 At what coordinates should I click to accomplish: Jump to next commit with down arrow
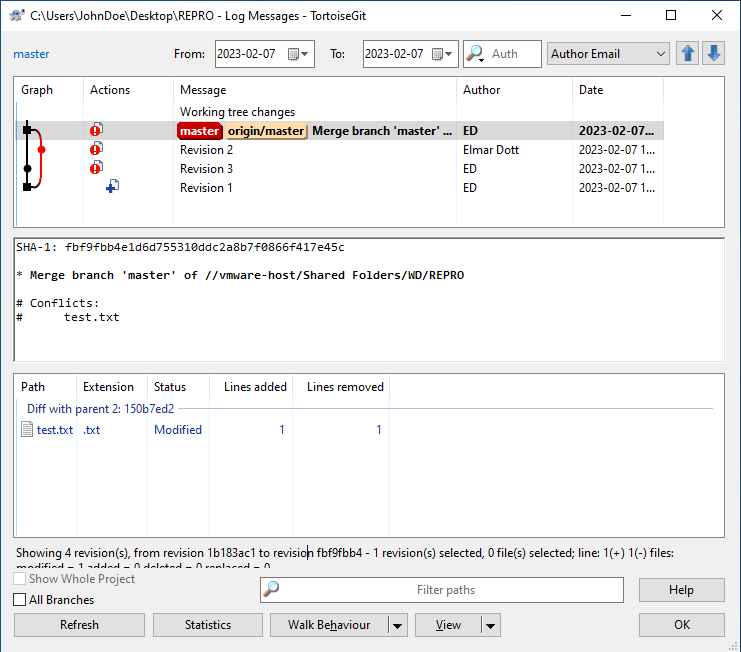[714, 53]
